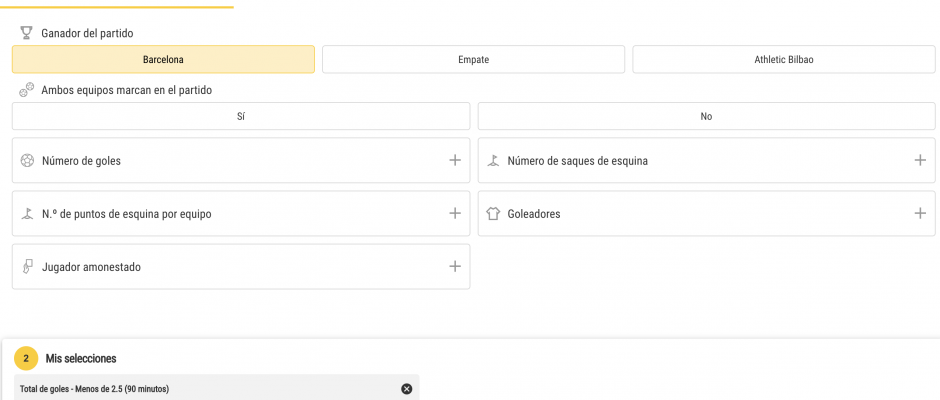Click the card icon beside Jugador amonestado

[27, 267]
